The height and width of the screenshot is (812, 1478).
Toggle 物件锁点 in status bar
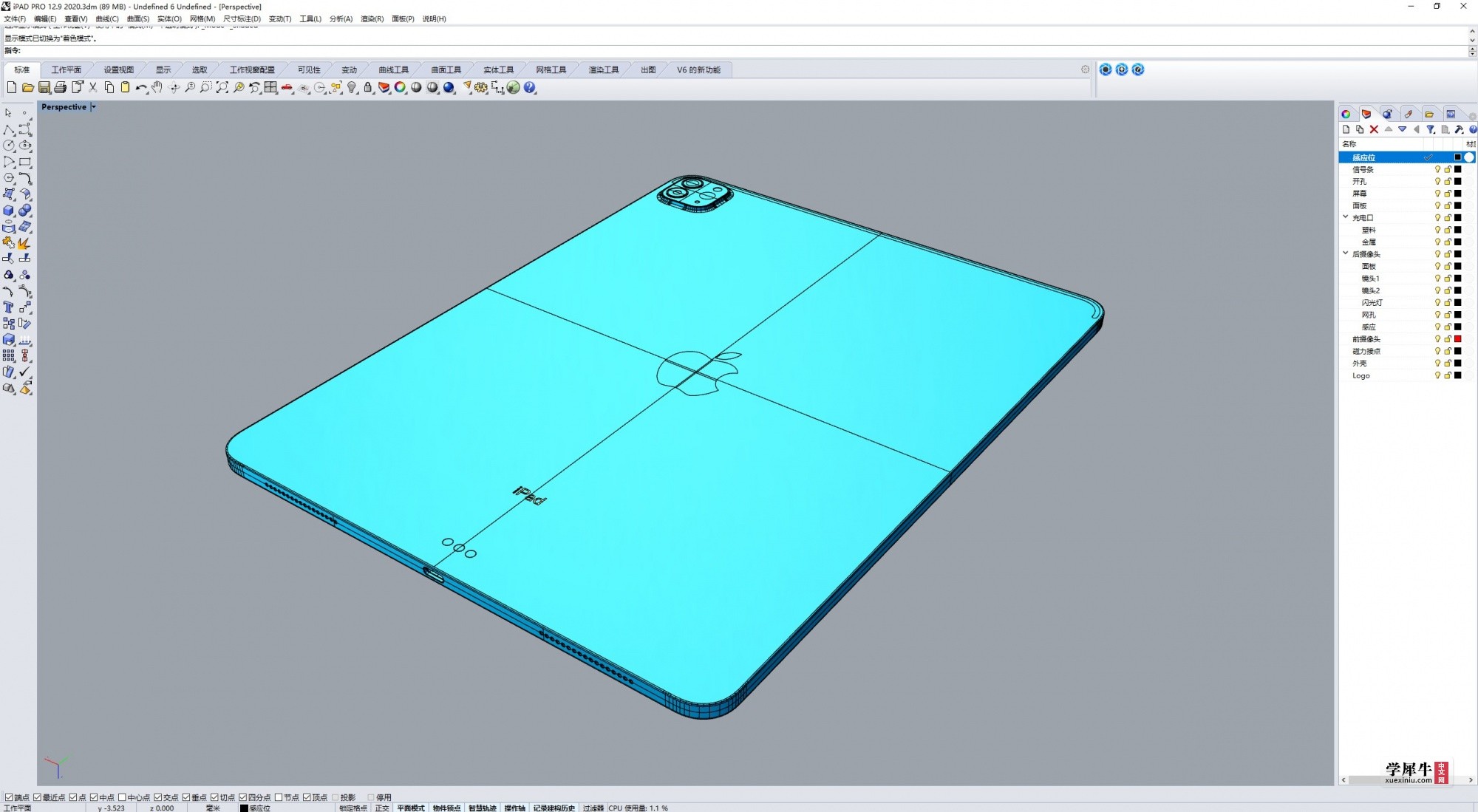click(446, 808)
